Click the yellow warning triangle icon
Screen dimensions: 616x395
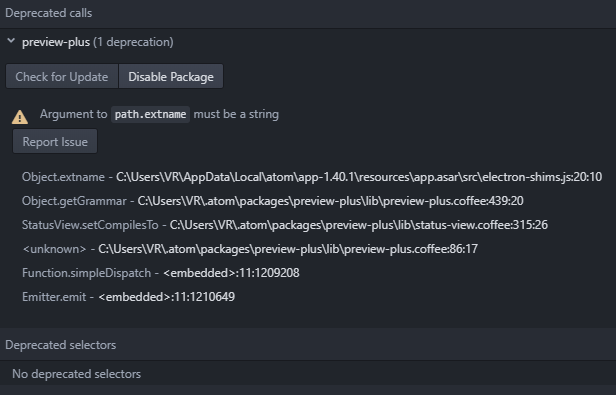pos(20,117)
